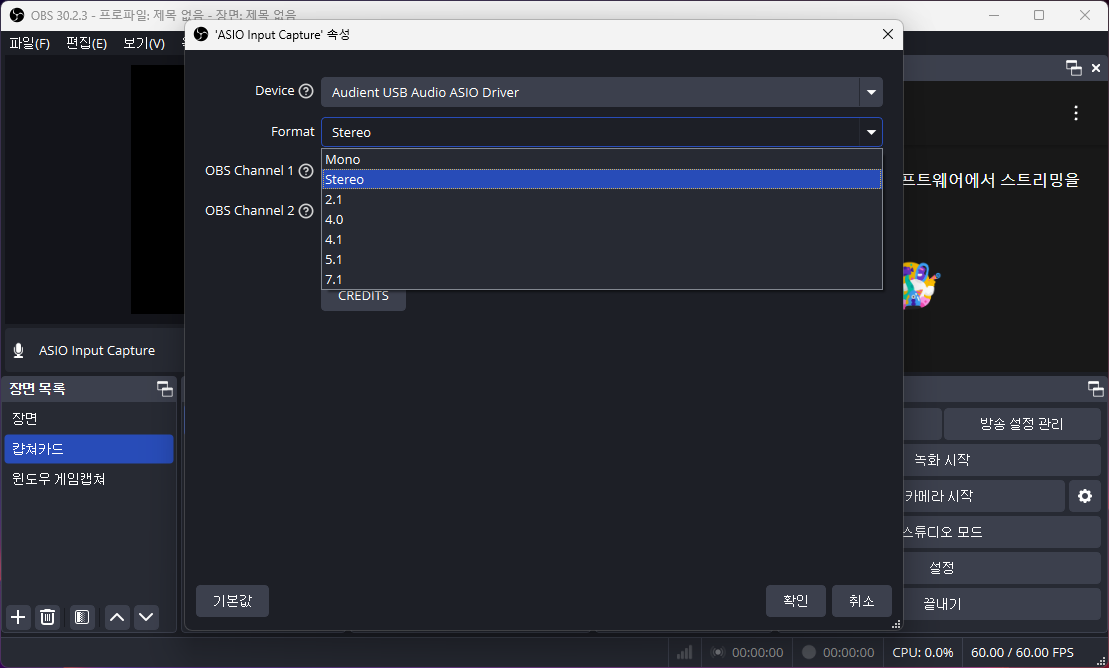The width and height of the screenshot is (1109, 668).
Task: Close the ASIO Input Capture properties dialog
Action: coord(888,34)
